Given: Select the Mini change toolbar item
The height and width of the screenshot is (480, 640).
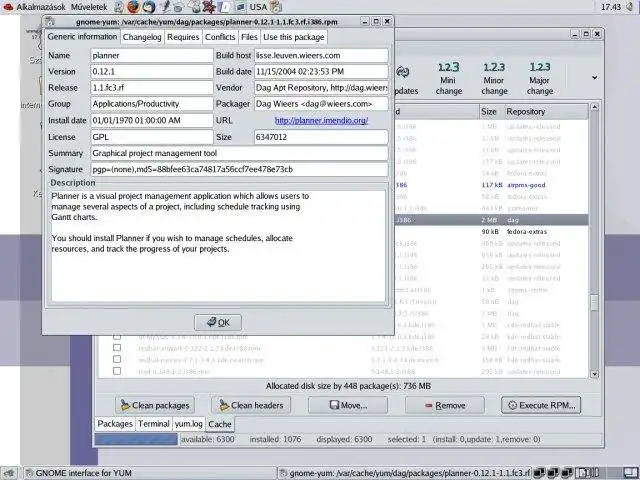Looking at the screenshot, I should tap(448, 78).
